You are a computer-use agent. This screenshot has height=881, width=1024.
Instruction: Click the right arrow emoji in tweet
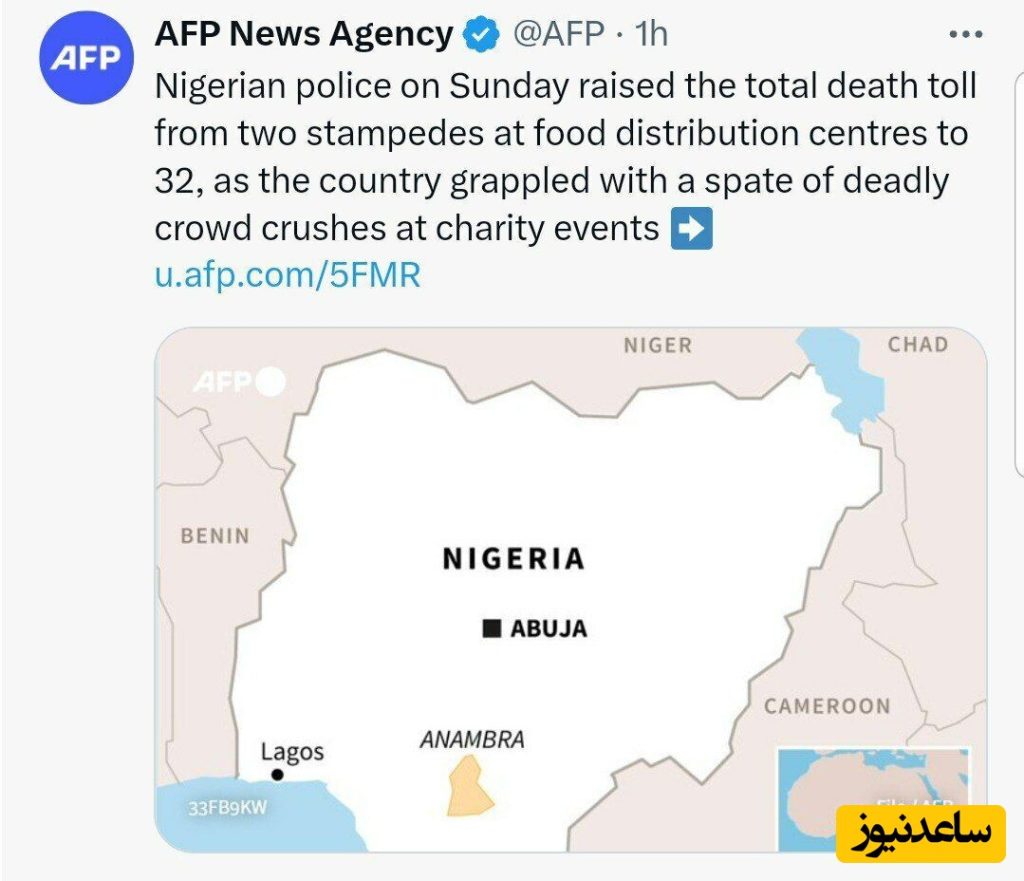(x=692, y=230)
